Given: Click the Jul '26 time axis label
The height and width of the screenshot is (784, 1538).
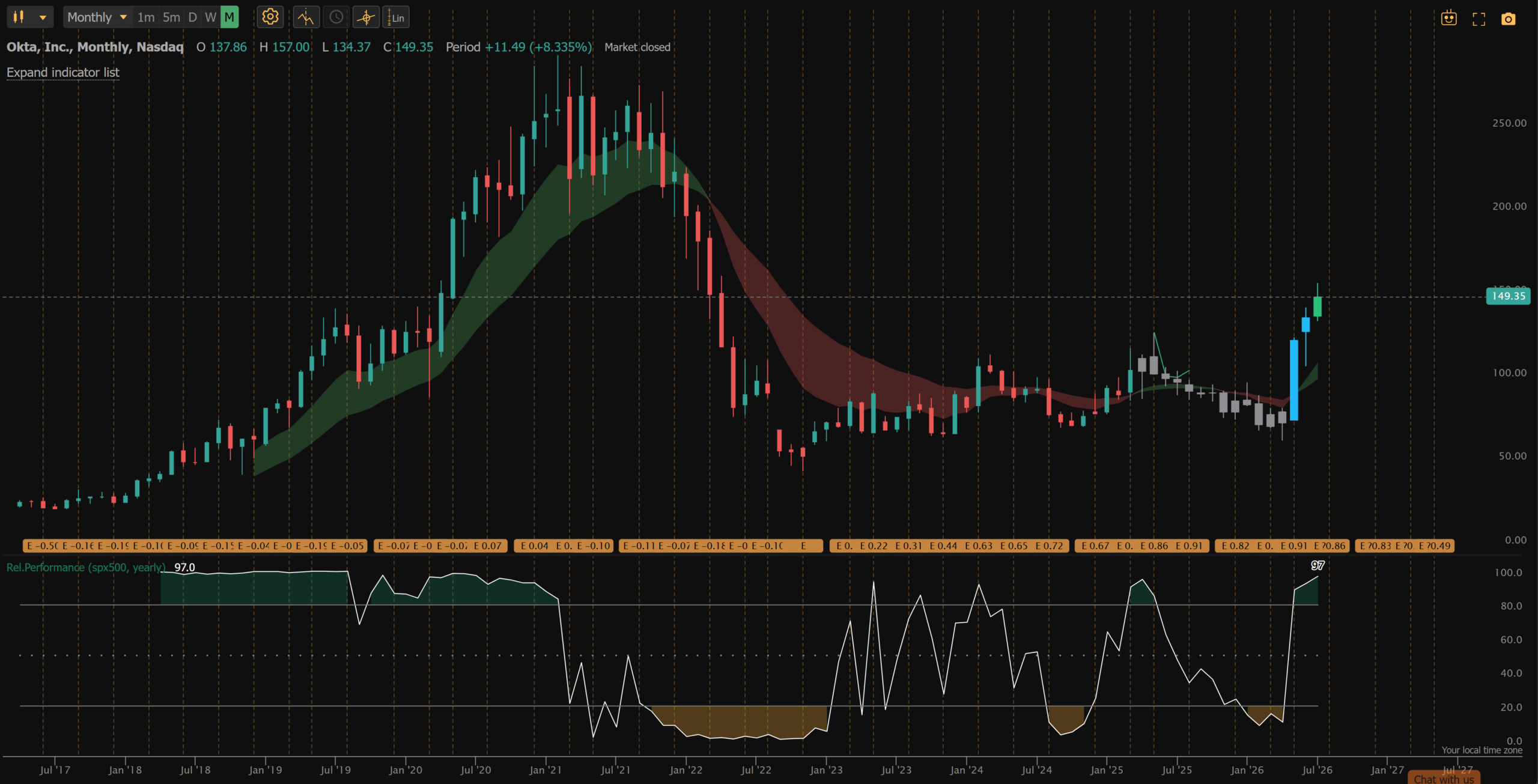Looking at the screenshot, I should pyautogui.click(x=1317, y=770).
